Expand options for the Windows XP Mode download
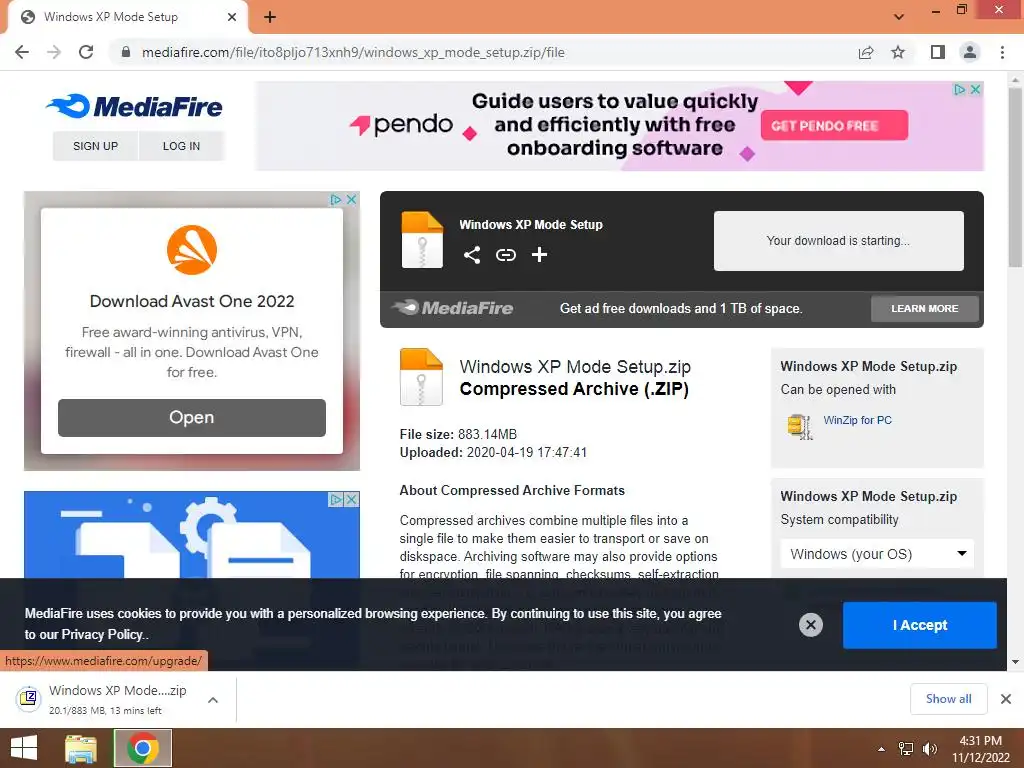1024x768 pixels. pyautogui.click(x=213, y=699)
